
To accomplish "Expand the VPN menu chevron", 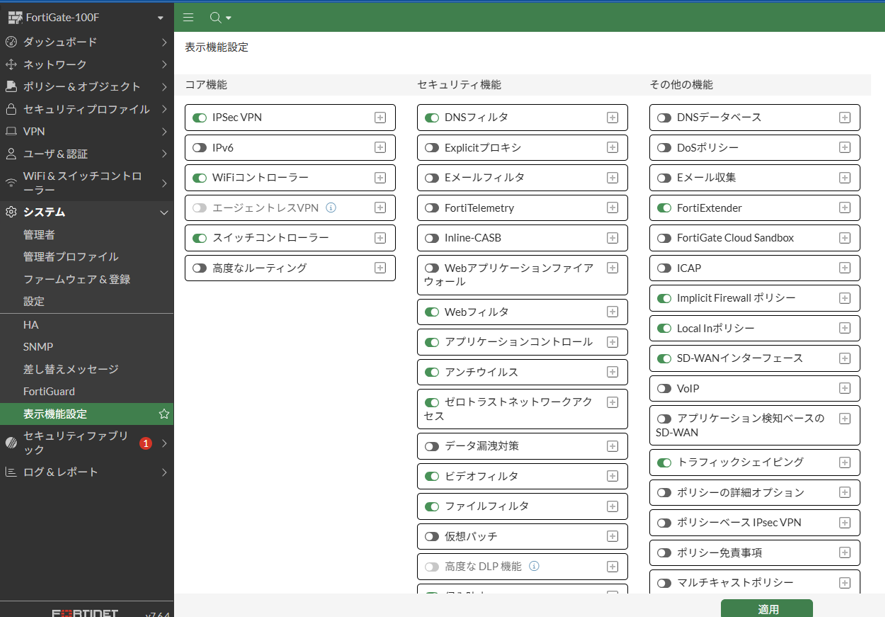I will [164, 131].
